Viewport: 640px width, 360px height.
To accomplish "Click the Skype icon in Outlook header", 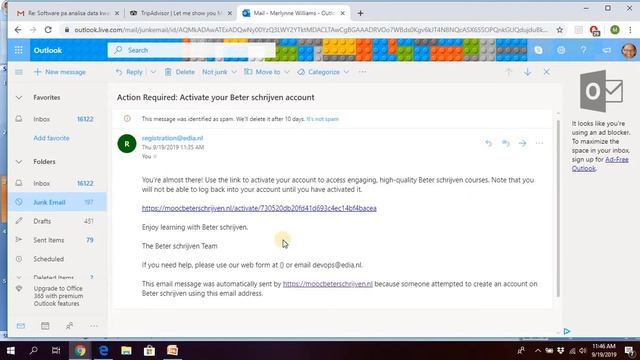I will [538, 50].
